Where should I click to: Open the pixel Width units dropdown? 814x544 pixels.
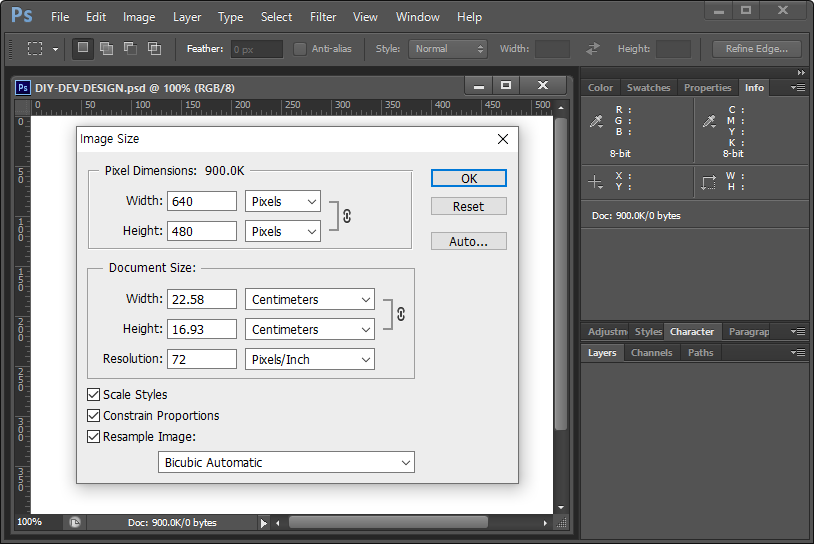pos(283,201)
